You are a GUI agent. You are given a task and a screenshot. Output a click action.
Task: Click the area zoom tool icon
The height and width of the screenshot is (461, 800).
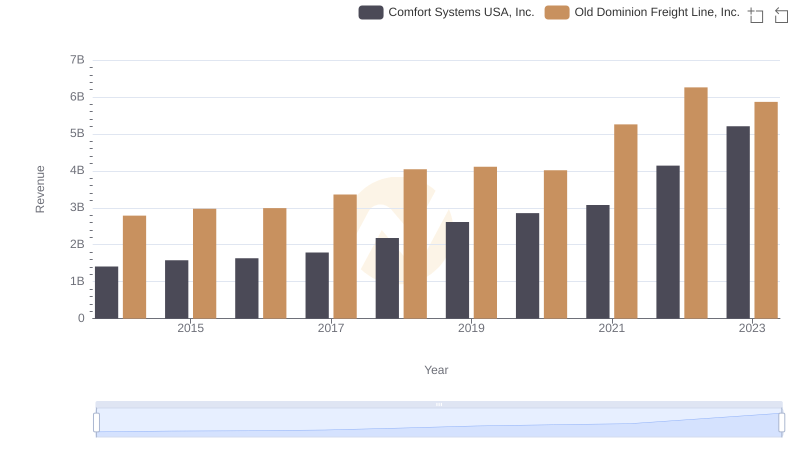click(756, 15)
